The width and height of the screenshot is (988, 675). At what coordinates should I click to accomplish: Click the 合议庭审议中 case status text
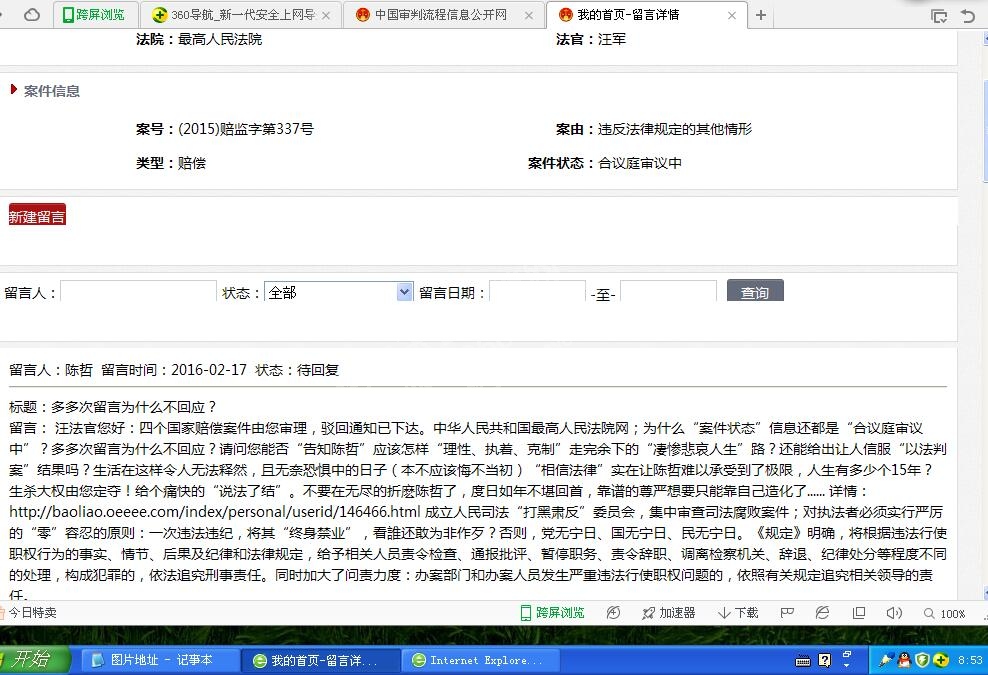pos(640,163)
